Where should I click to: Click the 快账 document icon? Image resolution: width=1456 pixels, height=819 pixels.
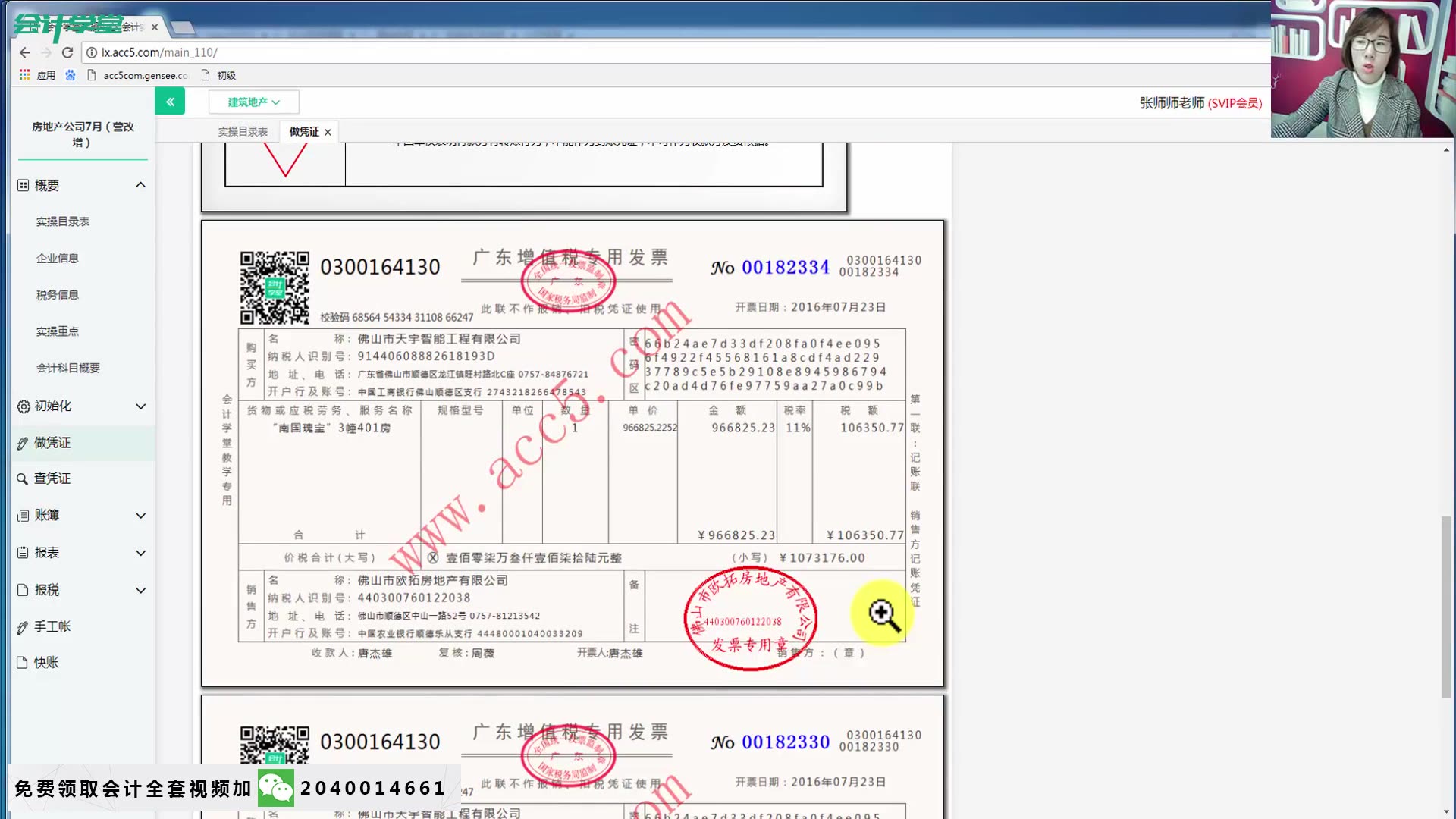(x=23, y=663)
